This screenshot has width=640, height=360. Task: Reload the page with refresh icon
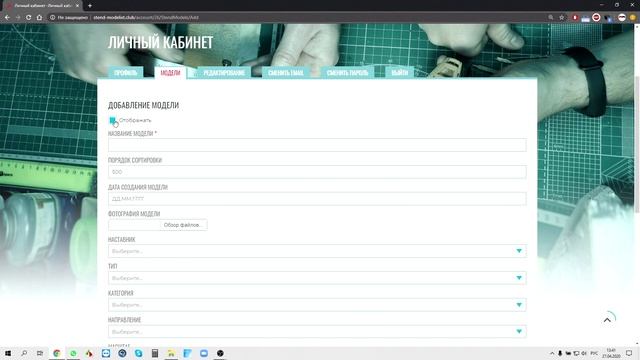click(29, 18)
